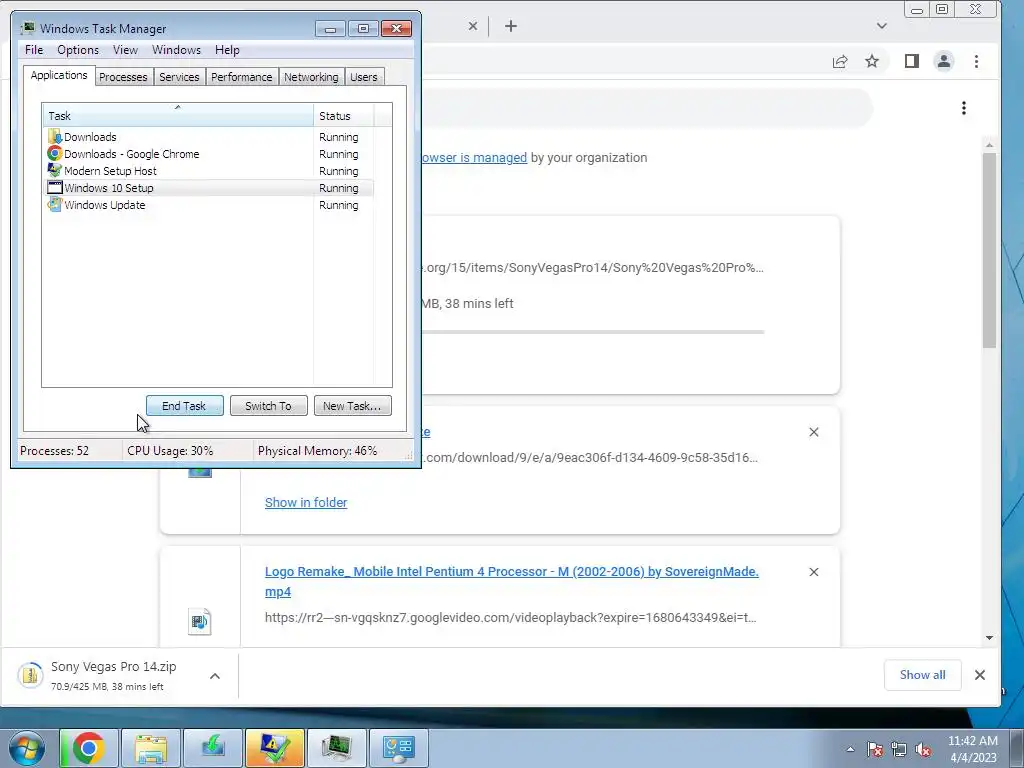
Task: Click the muted volume tray icon
Action: (923, 749)
